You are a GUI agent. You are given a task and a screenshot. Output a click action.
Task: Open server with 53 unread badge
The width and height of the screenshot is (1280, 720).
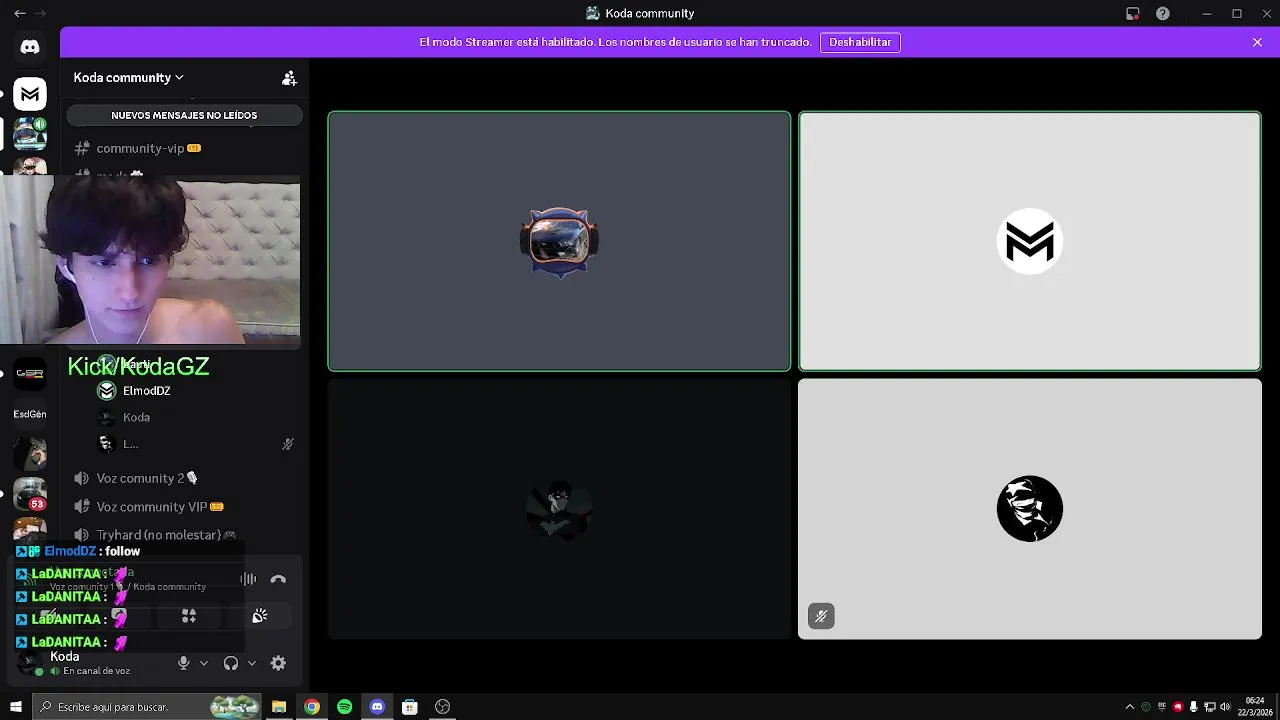point(30,494)
